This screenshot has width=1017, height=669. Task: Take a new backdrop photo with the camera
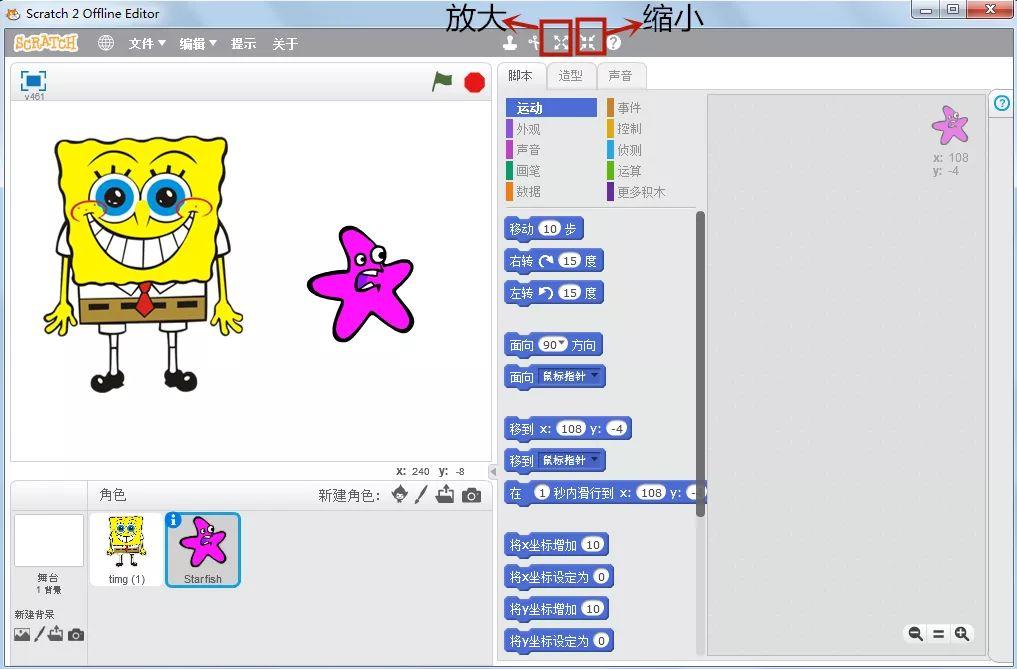point(76,635)
